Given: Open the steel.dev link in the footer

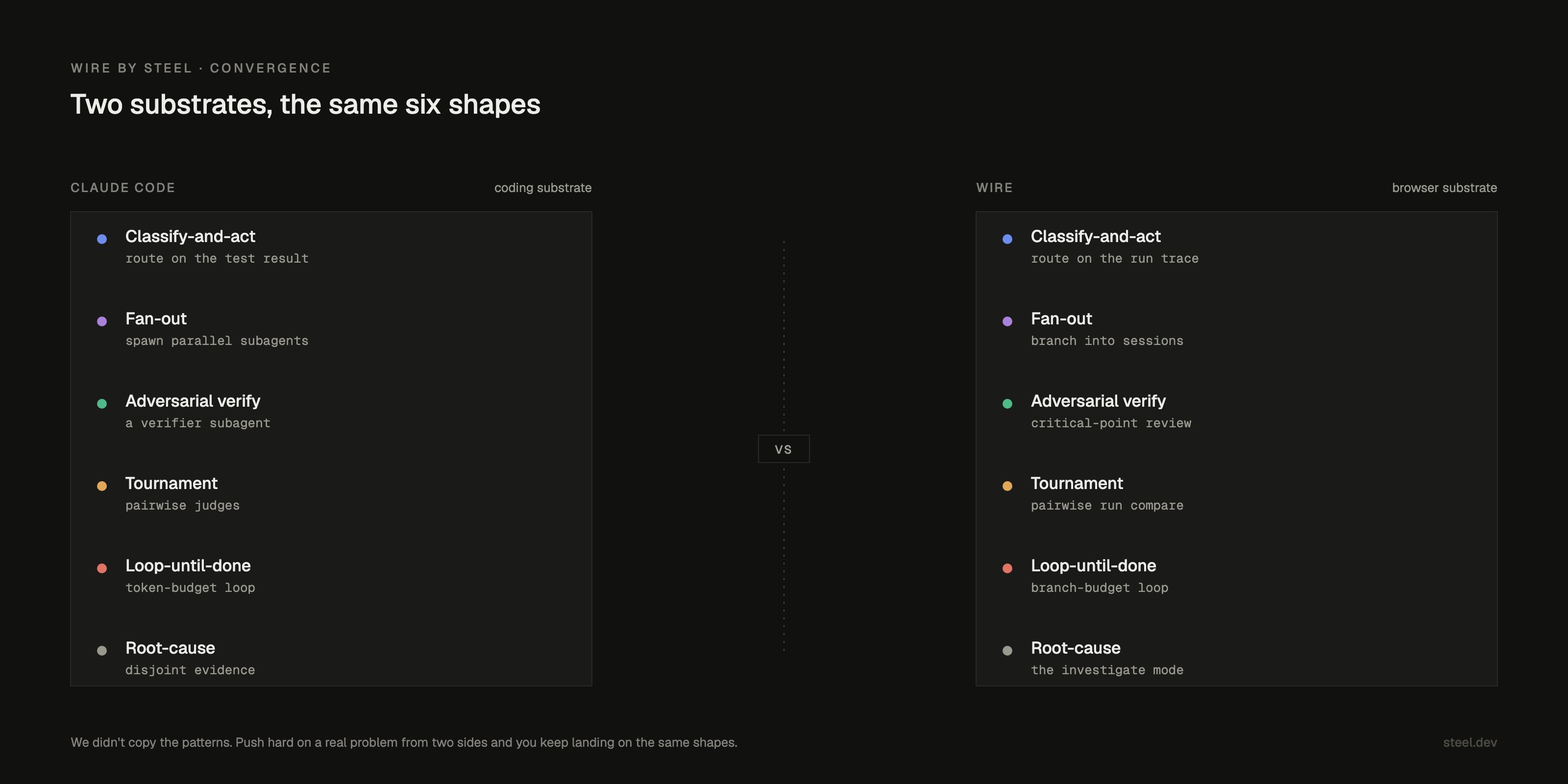Looking at the screenshot, I should [1470, 743].
